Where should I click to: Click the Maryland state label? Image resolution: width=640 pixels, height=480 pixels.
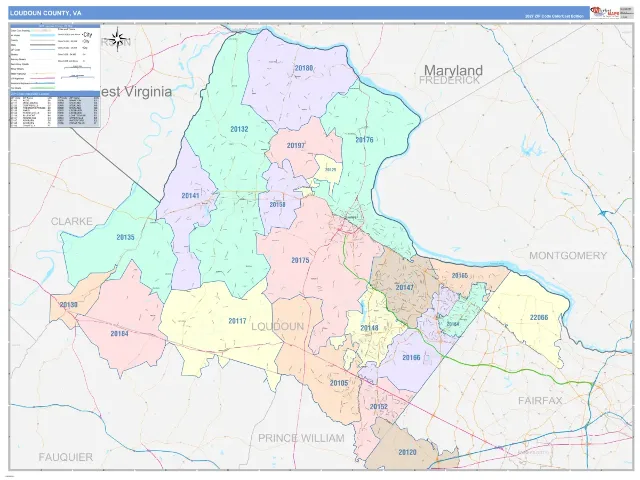tap(453, 70)
